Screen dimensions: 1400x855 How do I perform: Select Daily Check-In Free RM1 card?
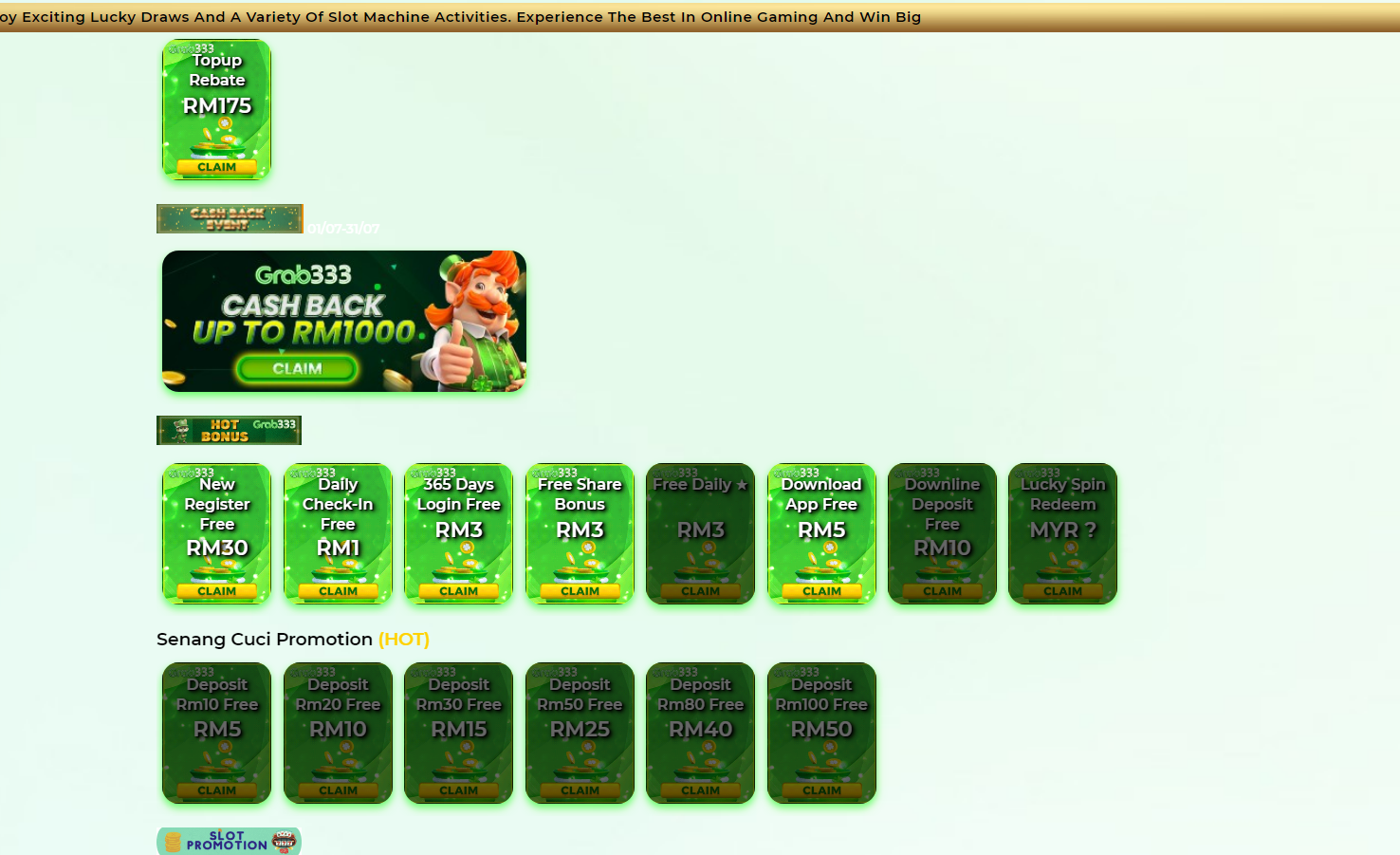338,533
